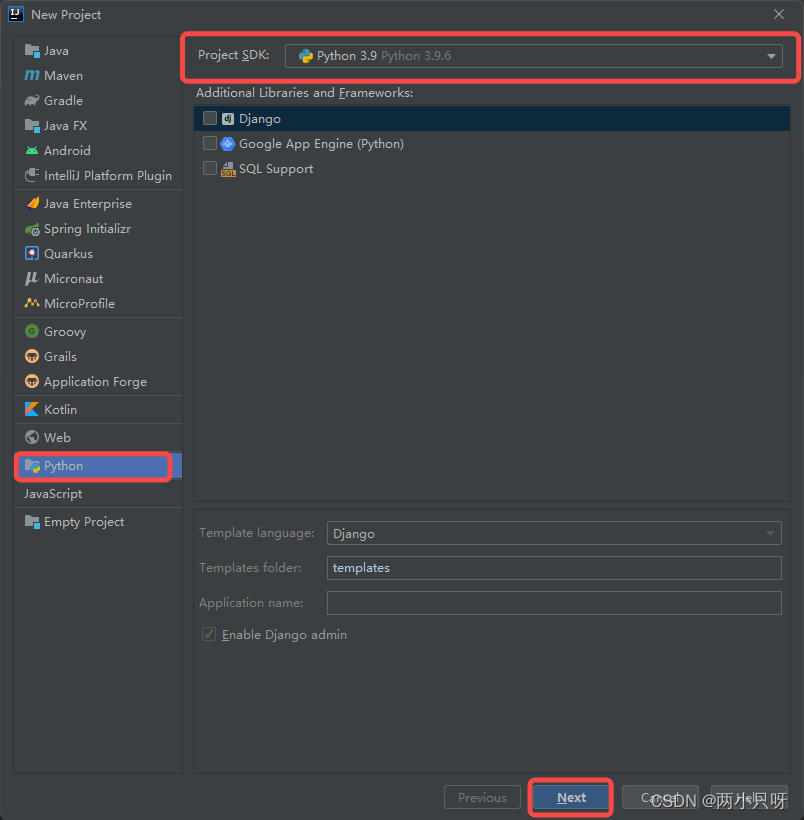Viewport: 804px width, 820px height.
Task: Click the Groovy label text
Action: pyautogui.click(x=65, y=332)
